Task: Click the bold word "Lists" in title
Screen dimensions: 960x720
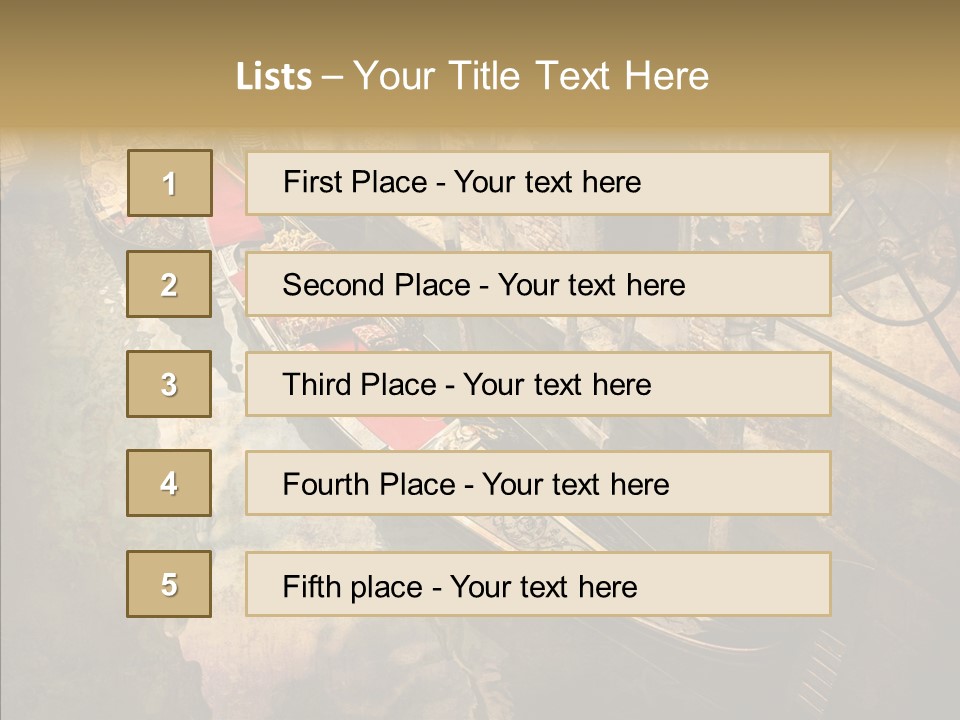Action: 274,76
